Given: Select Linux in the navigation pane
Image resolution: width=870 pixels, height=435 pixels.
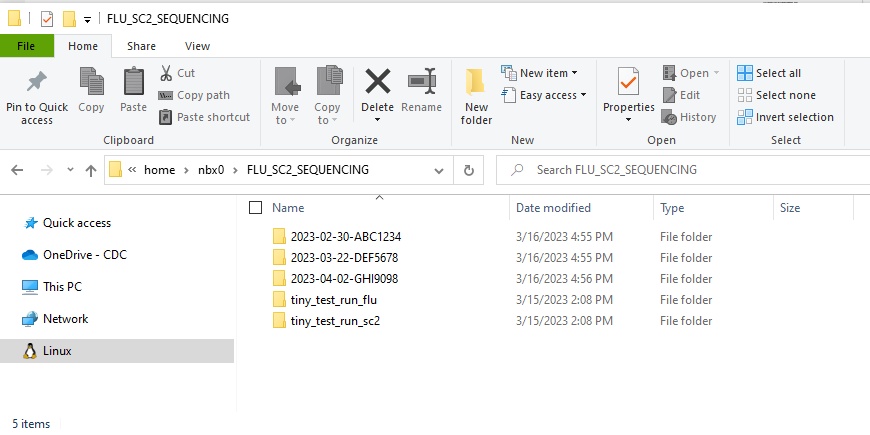Looking at the screenshot, I should pyautogui.click(x=57, y=351).
